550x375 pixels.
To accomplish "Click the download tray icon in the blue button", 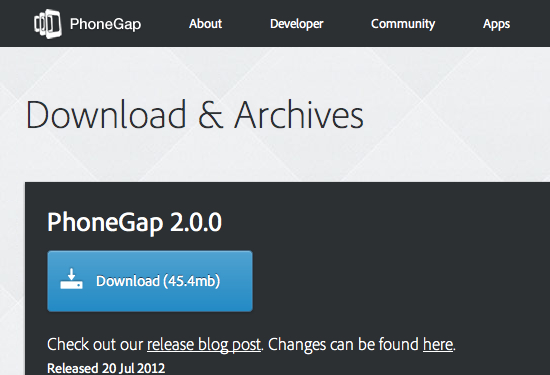I will click(72, 279).
